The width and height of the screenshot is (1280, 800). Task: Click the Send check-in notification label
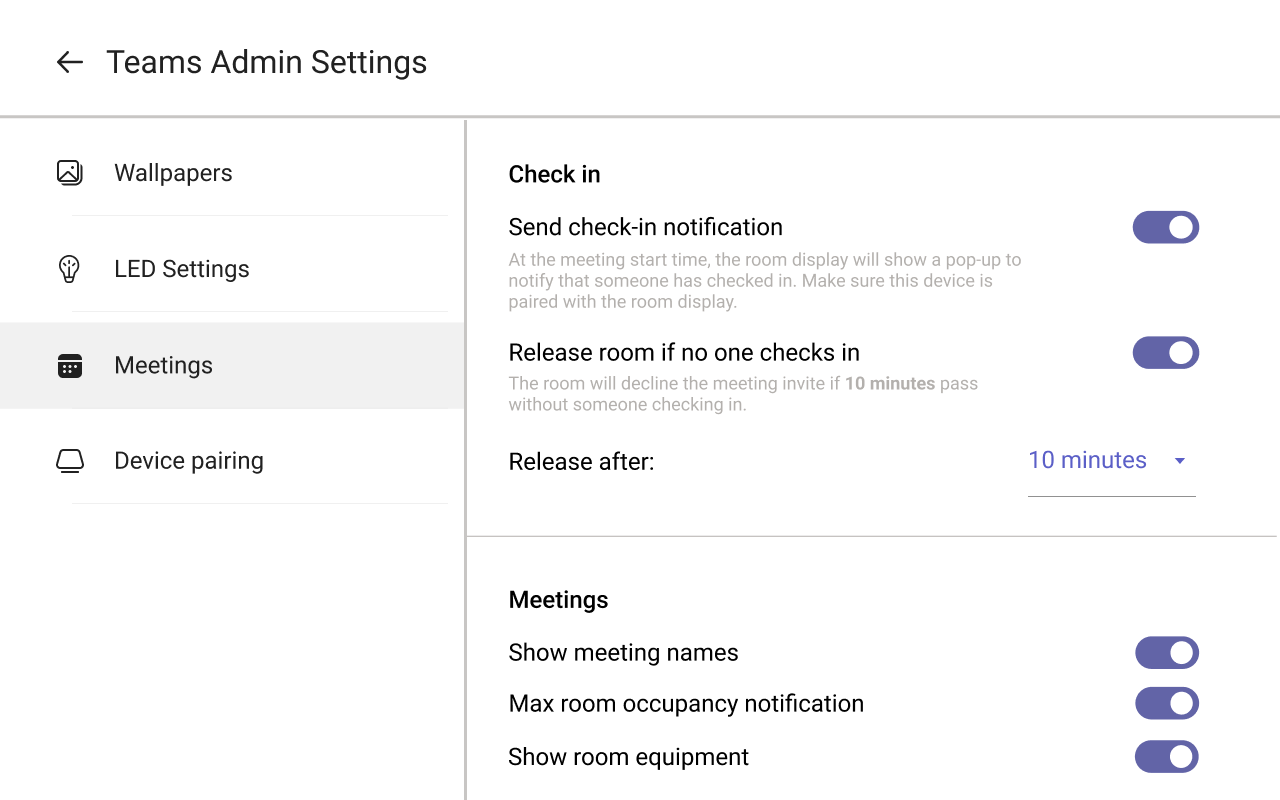pos(646,227)
